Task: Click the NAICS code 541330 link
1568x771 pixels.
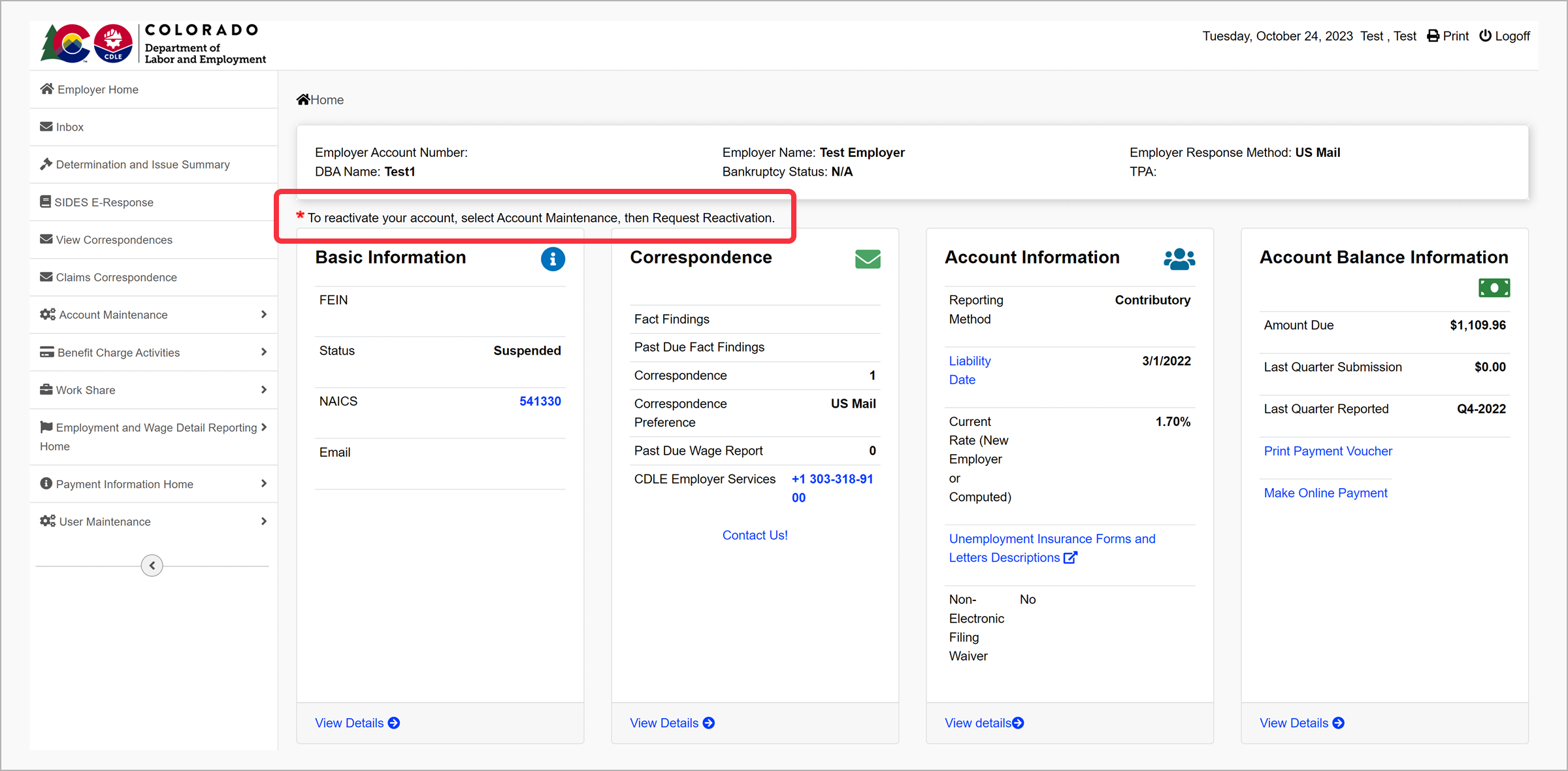Action: coord(540,401)
